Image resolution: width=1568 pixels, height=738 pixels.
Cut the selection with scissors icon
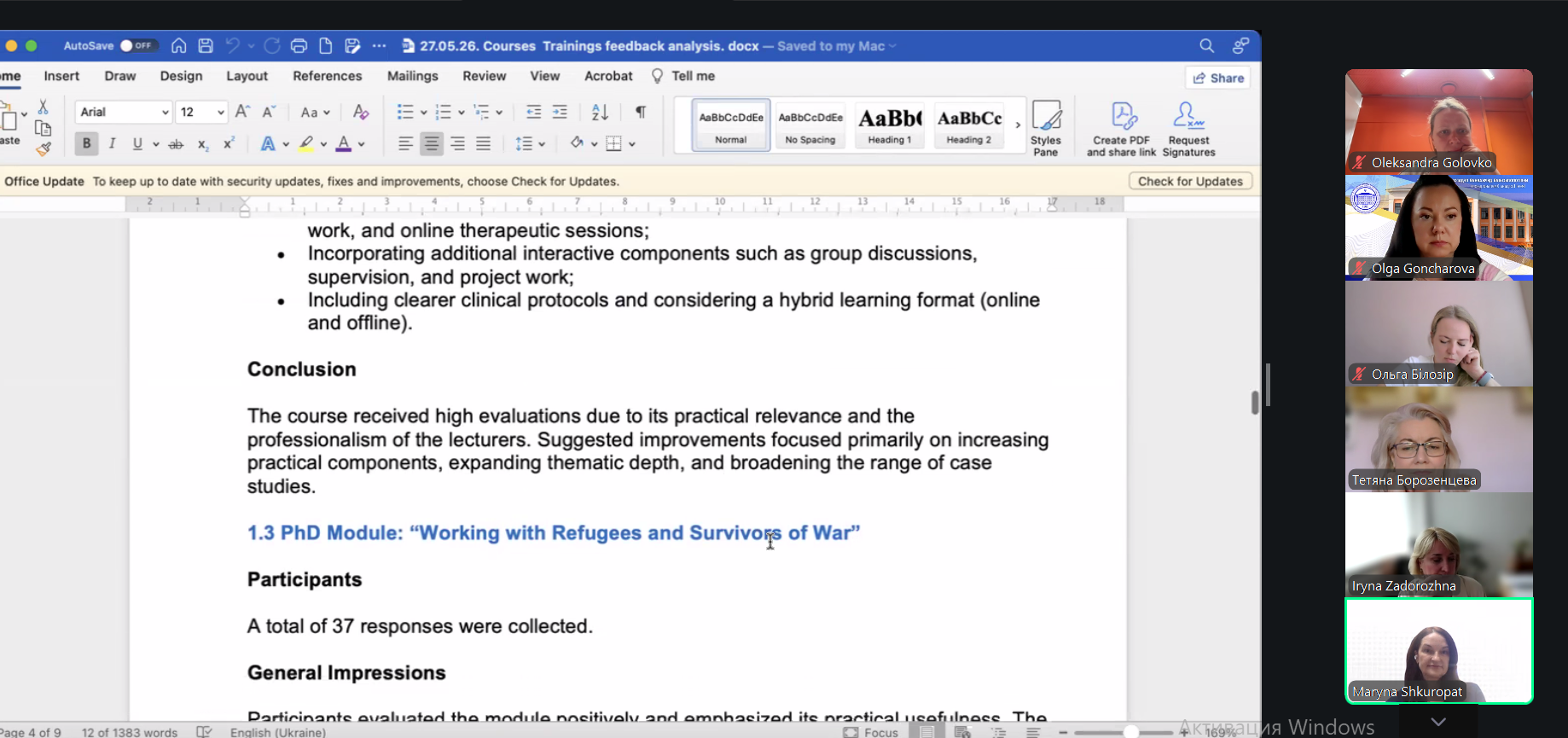pyautogui.click(x=43, y=107)
